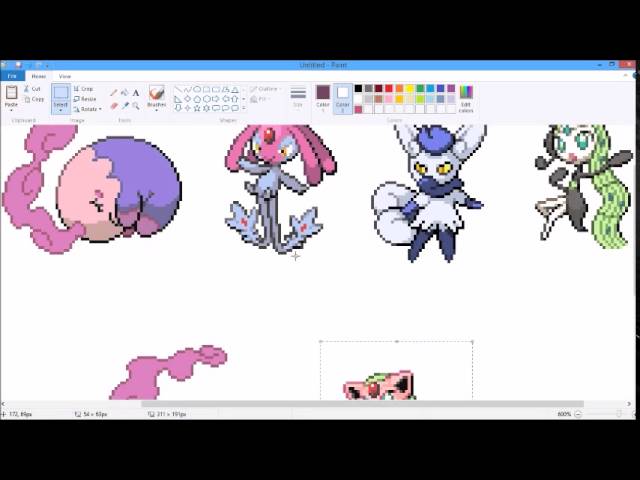640x480 pixels.
Task: Expand the Paste options arrow
Action: (11, 108)
